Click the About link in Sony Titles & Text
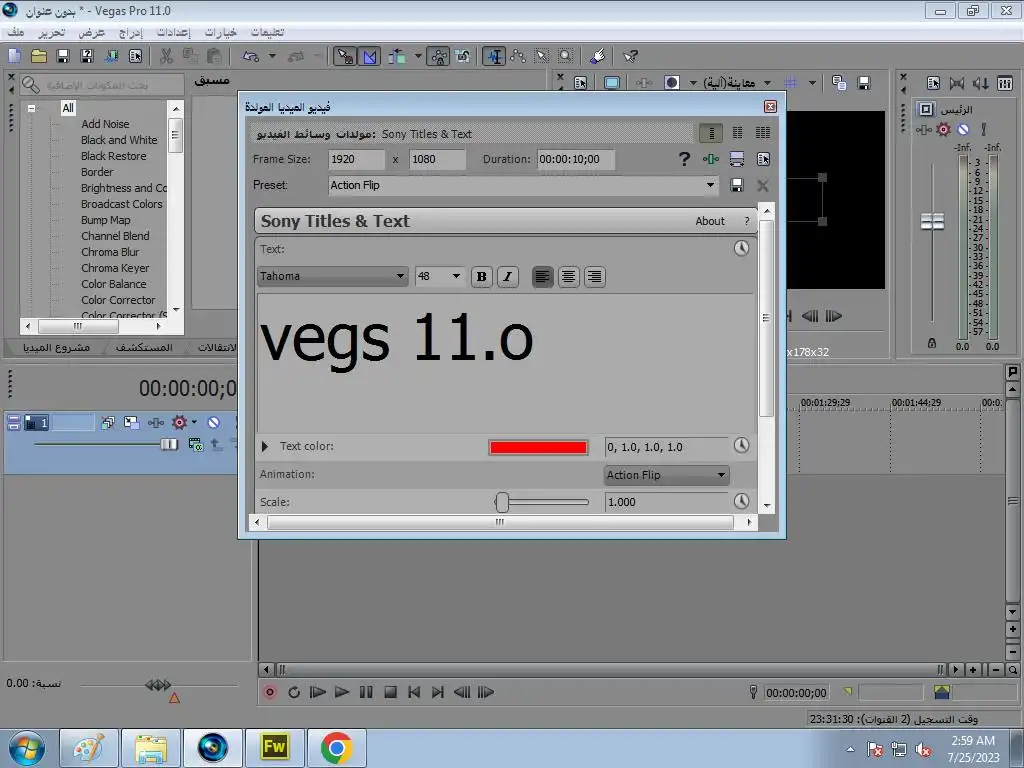This screenshot has width=1024, height=768. (710, 221)
